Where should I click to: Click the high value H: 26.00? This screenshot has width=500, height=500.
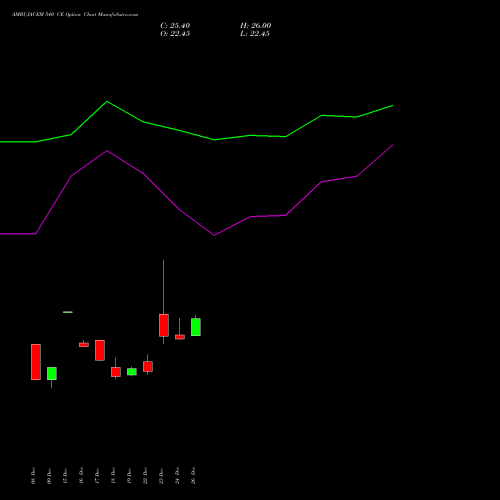click(x=256, y=26)
